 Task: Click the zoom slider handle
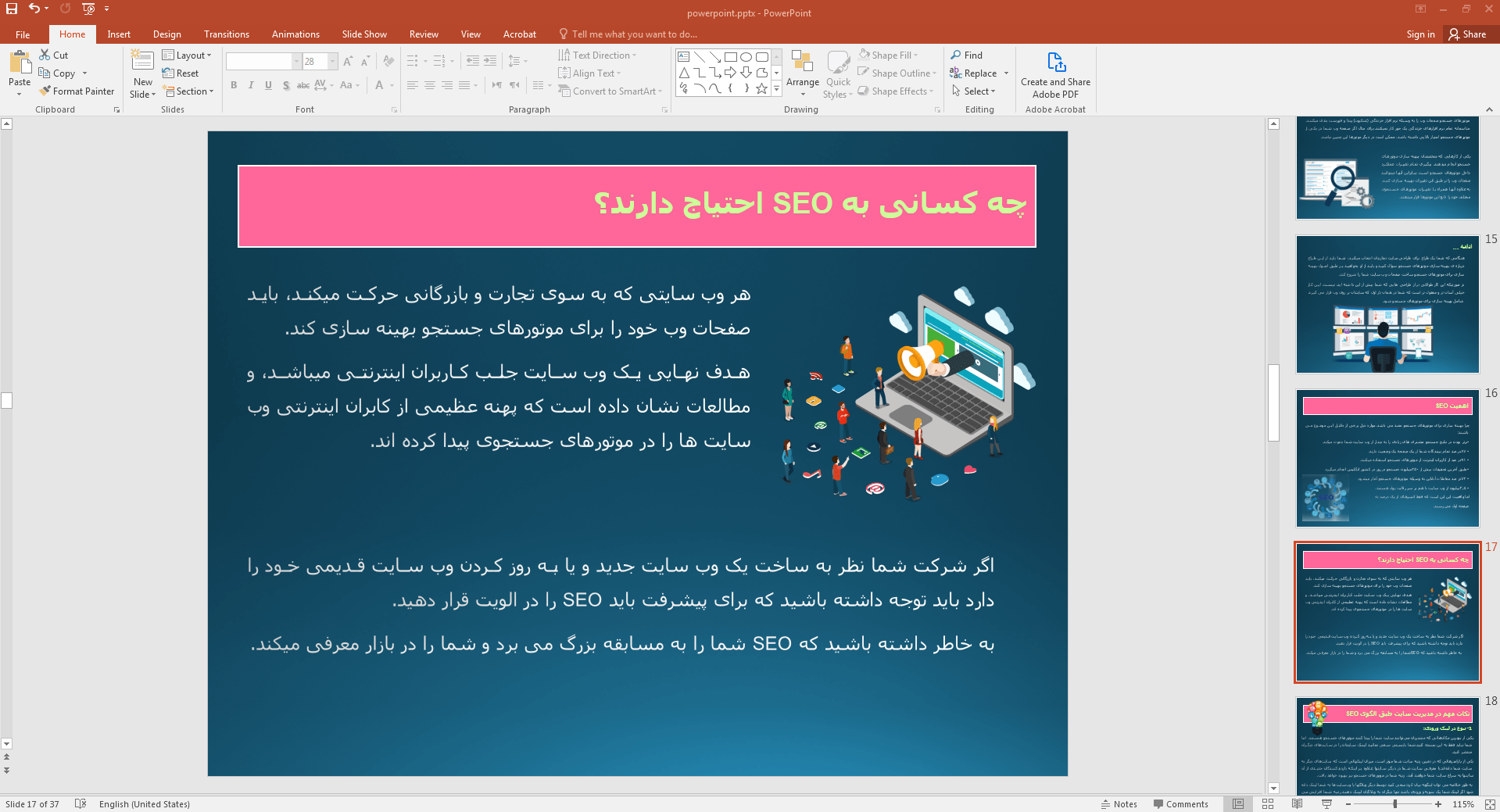[1395, 803]
